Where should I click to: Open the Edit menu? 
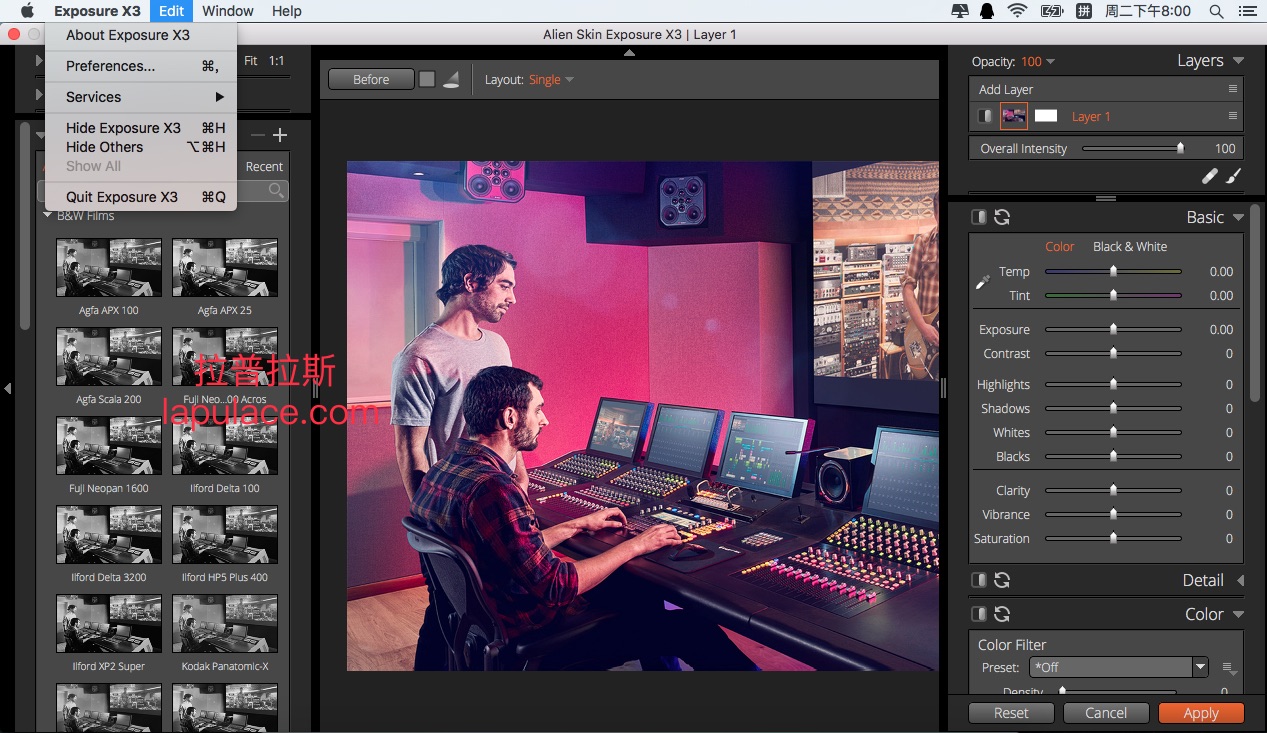coord(171,11)
